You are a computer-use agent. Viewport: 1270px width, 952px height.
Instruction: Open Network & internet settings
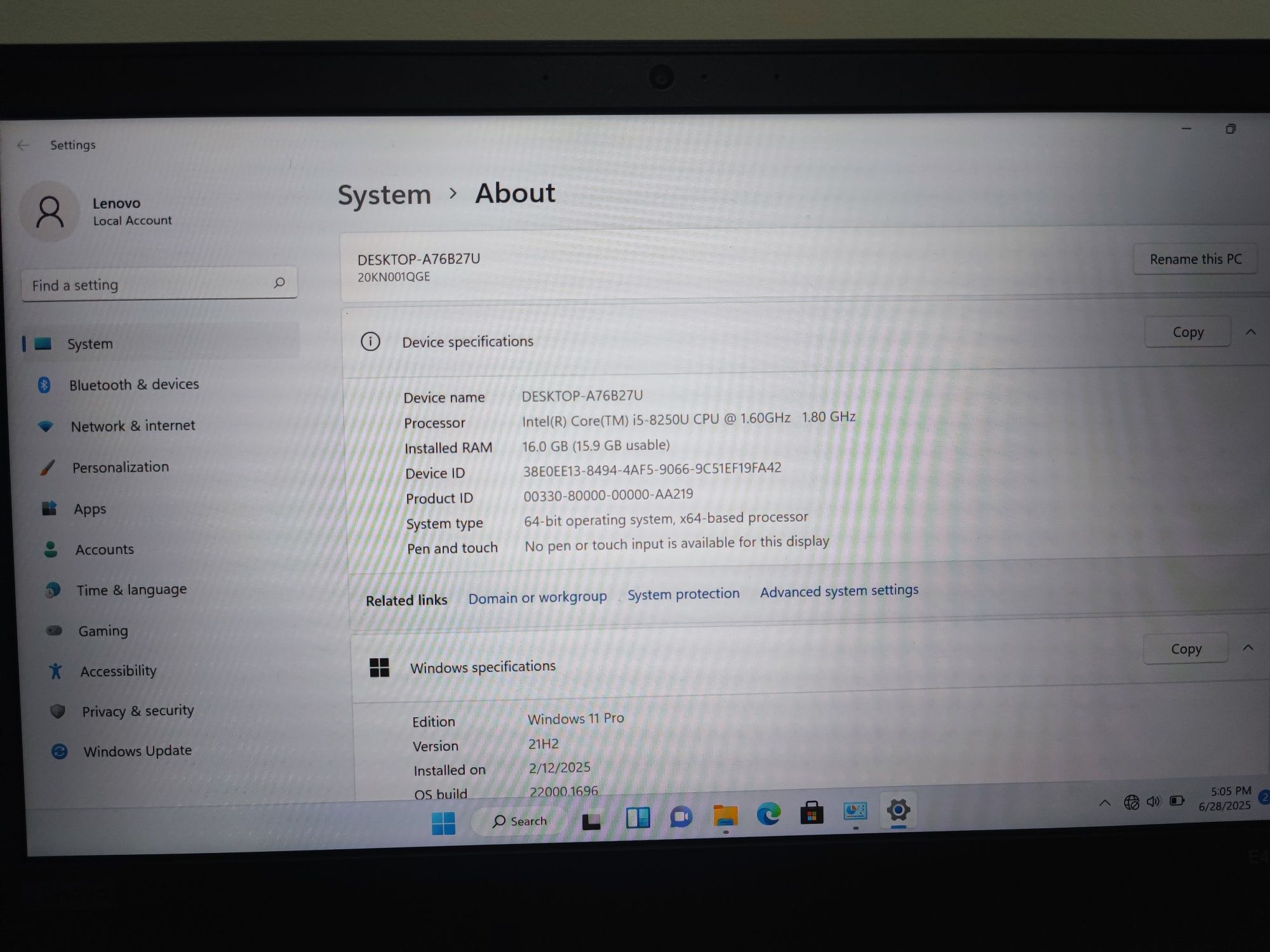132,426
